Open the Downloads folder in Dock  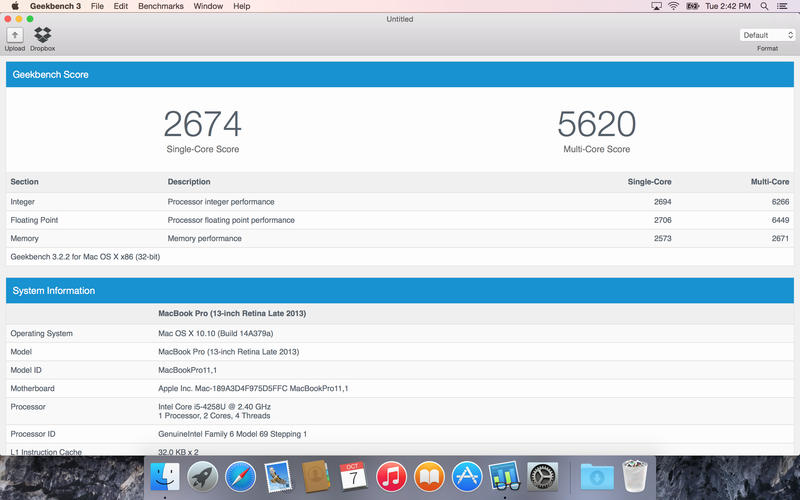(x=597, y=476)
